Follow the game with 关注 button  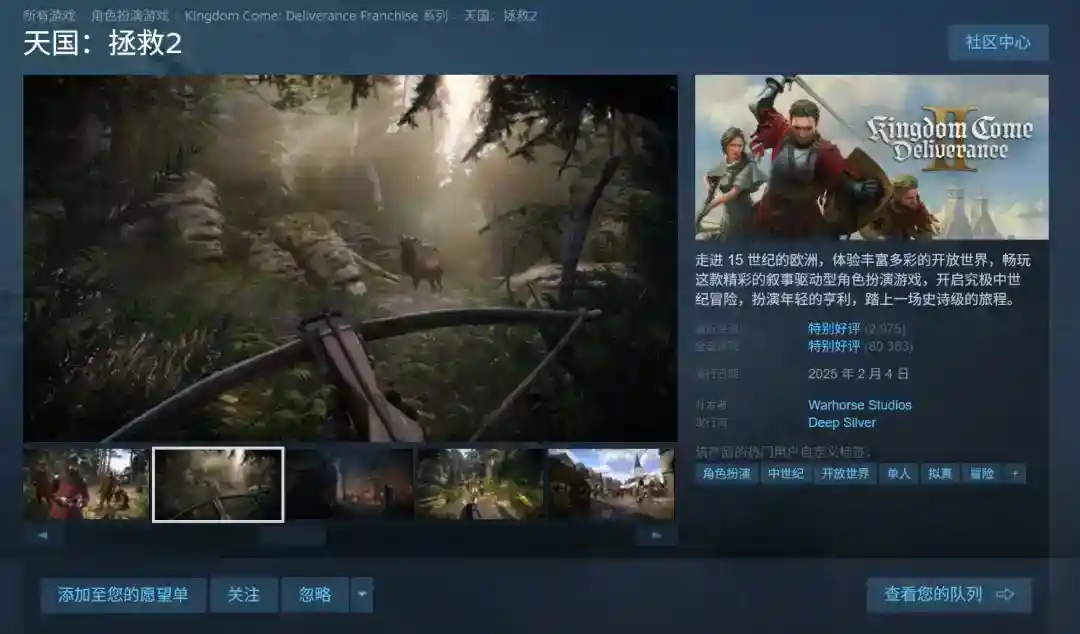[244, 595]
